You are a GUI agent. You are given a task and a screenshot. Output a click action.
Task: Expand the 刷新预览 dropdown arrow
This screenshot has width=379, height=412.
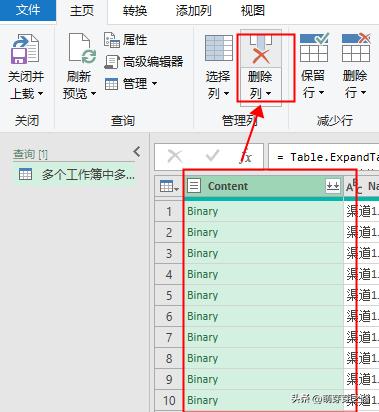tap(93, 94)
